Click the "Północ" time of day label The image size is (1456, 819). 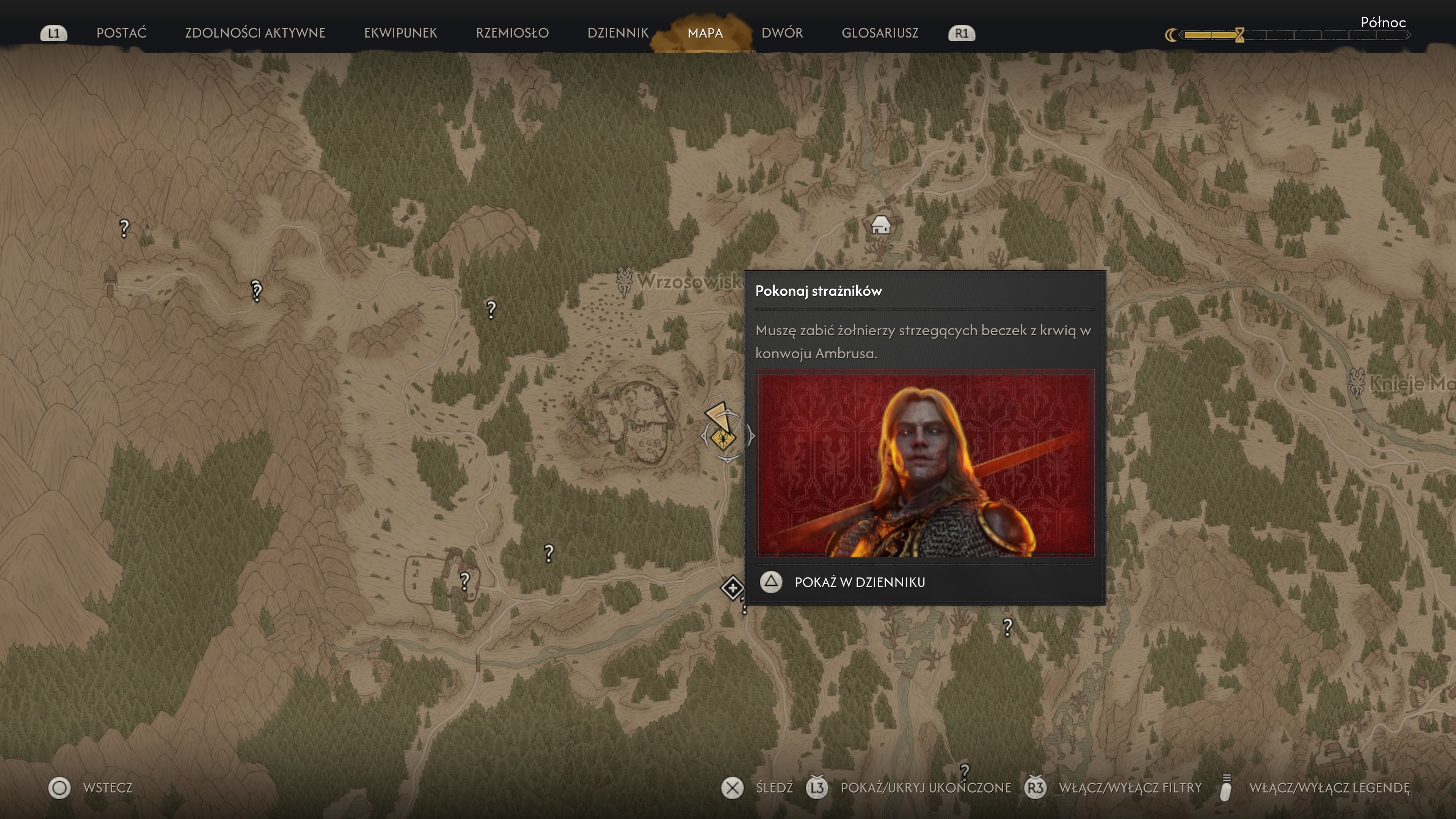[x=1382, y=22]
